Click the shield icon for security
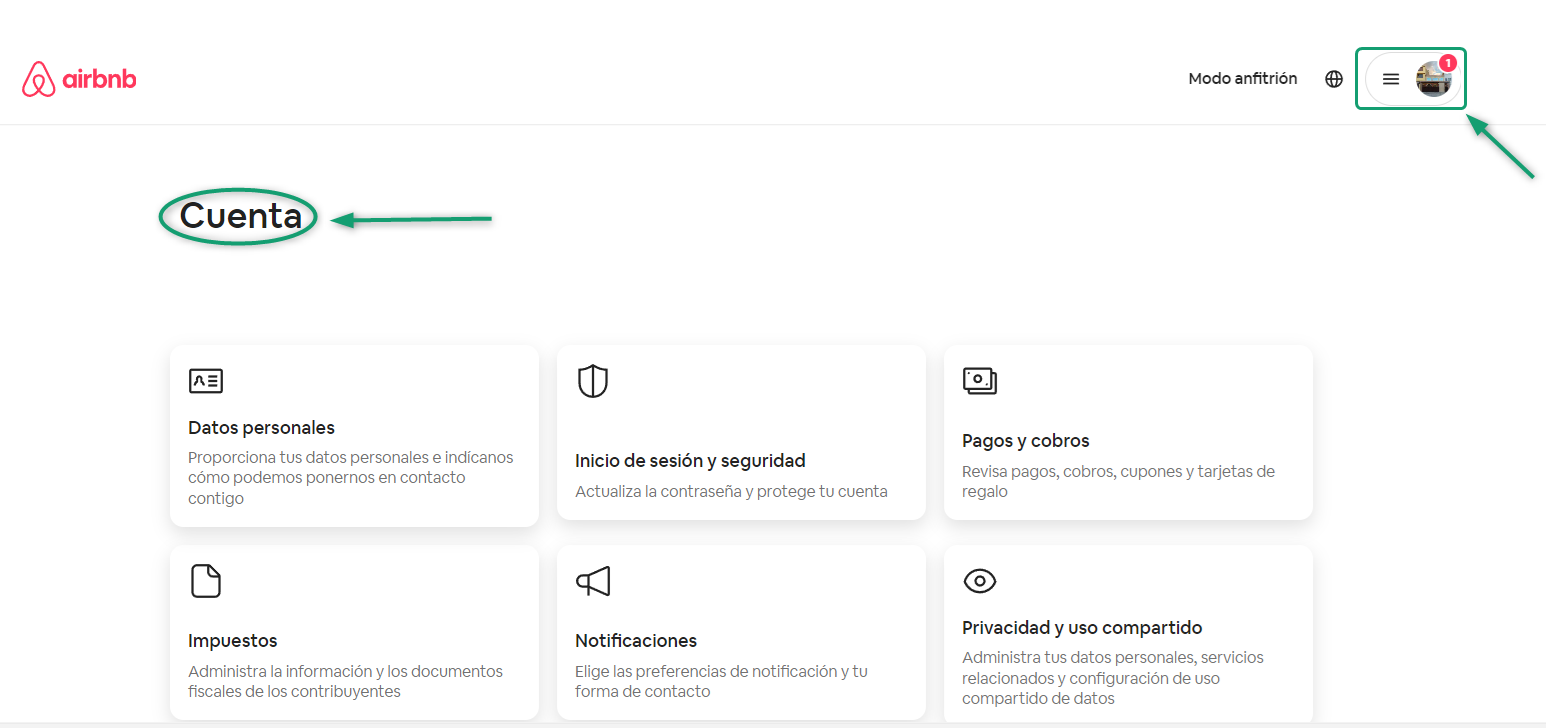Viewport: 1546px width, 728px height. point(593,381)
